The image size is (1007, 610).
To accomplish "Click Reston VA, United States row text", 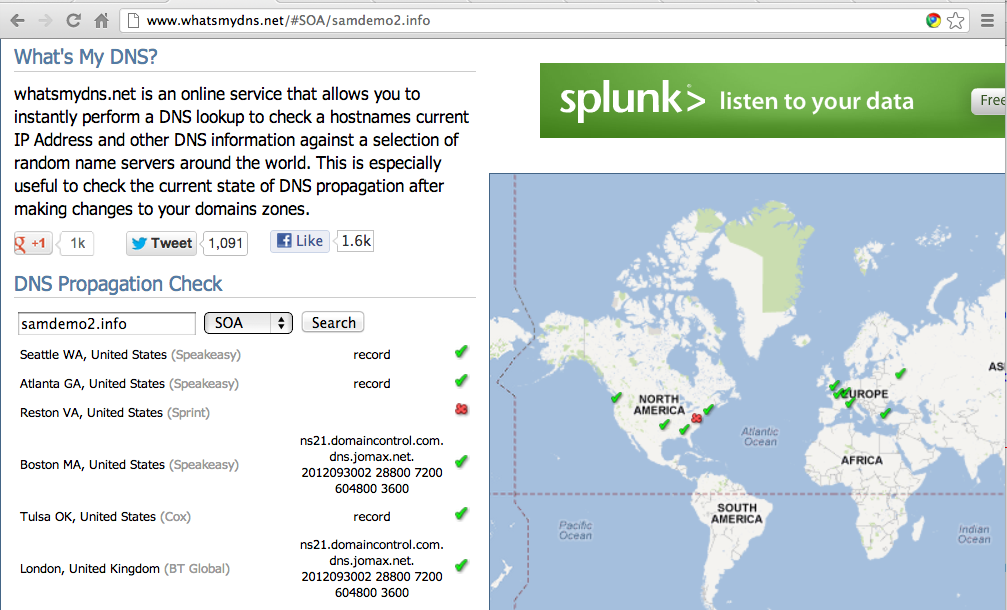I will point(115,412).
